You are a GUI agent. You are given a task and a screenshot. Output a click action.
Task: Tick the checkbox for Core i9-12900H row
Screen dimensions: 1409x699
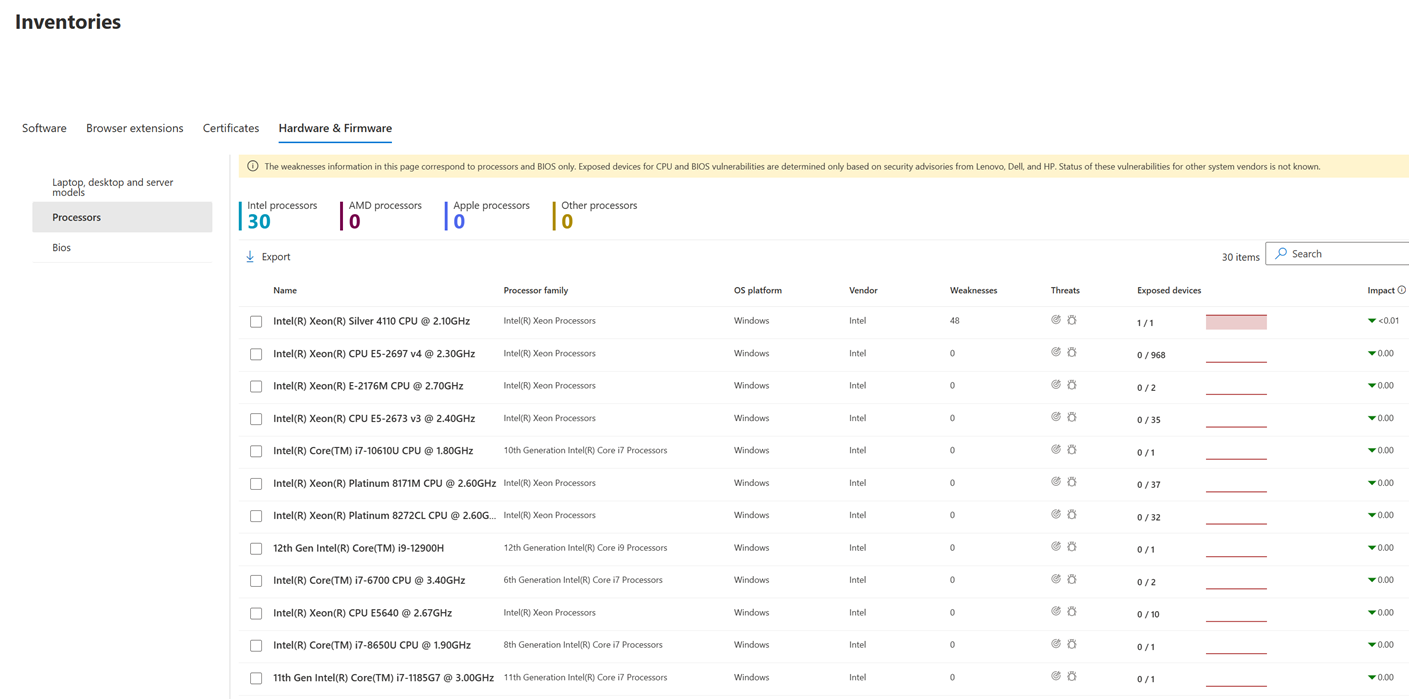coord(256,548)
